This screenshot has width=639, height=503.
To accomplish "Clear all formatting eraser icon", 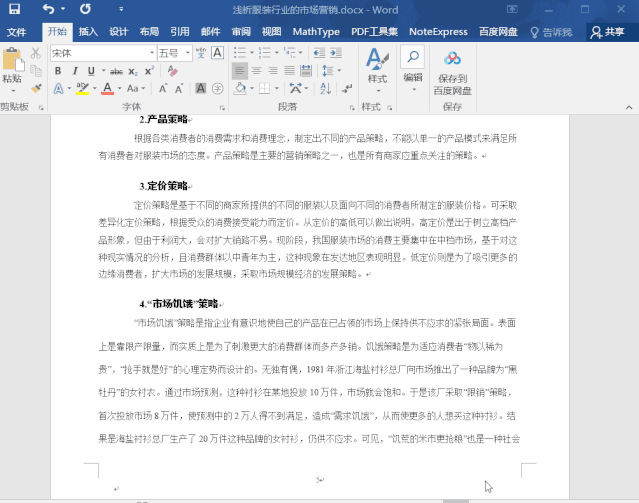I will point(172,71).
